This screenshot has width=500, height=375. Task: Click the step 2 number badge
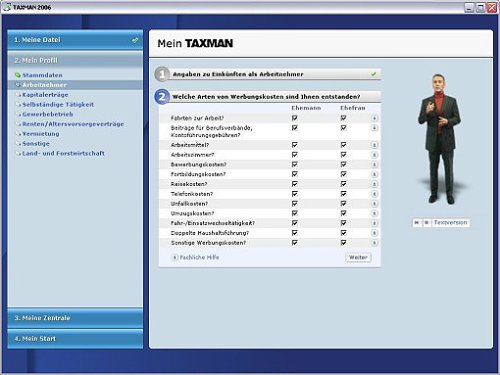click(162, 97)
